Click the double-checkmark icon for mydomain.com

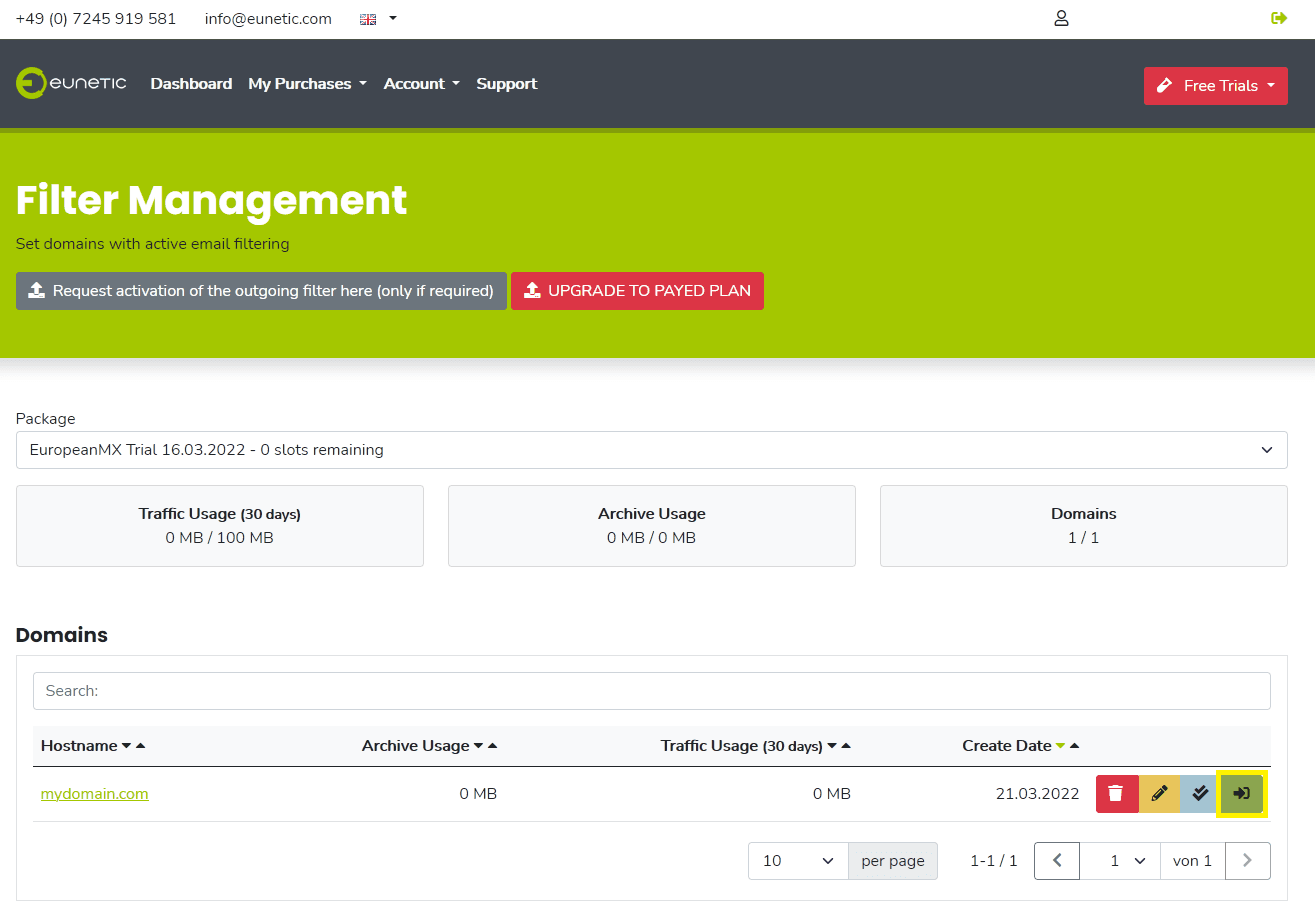pos(1200,793)
